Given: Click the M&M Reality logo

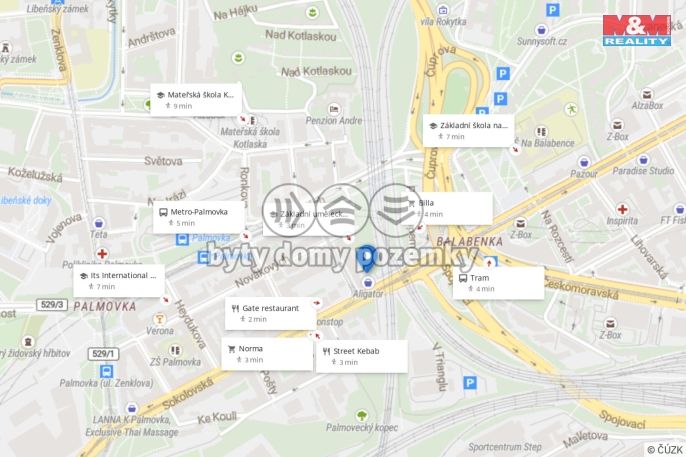Looking at the screenshot, I should [637, 30].
